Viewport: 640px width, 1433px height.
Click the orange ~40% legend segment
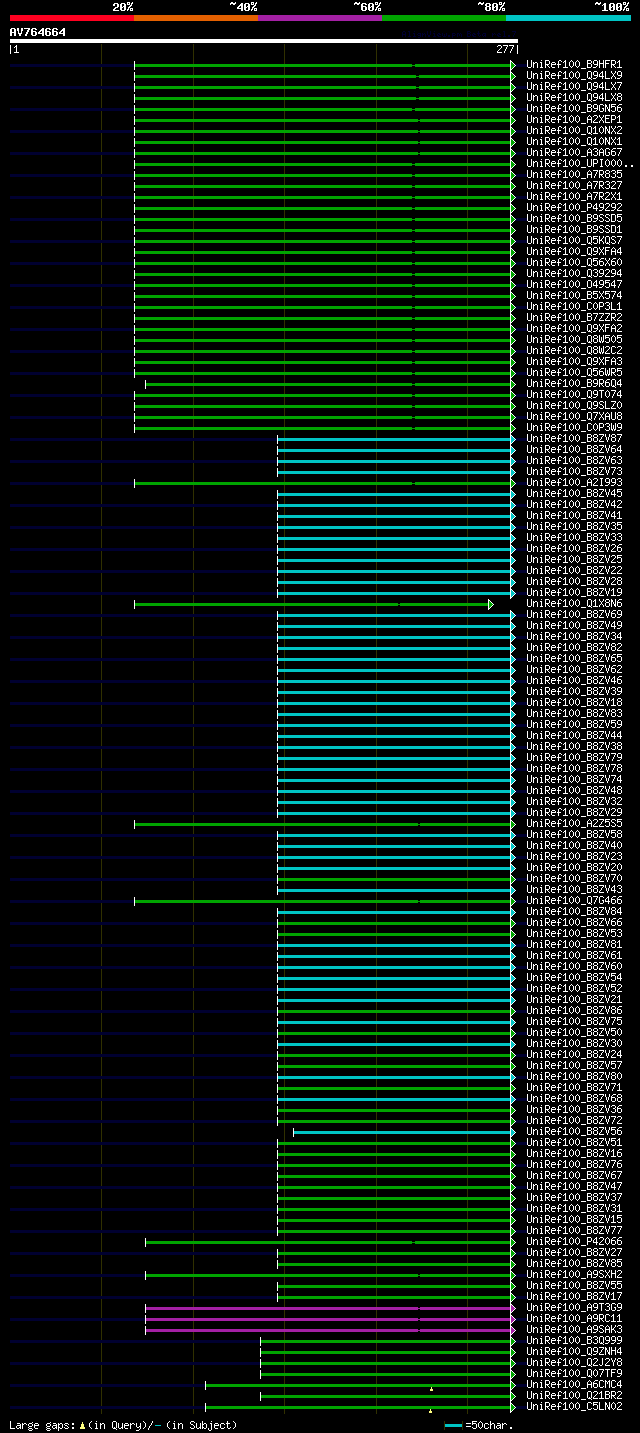pos(196,18)
